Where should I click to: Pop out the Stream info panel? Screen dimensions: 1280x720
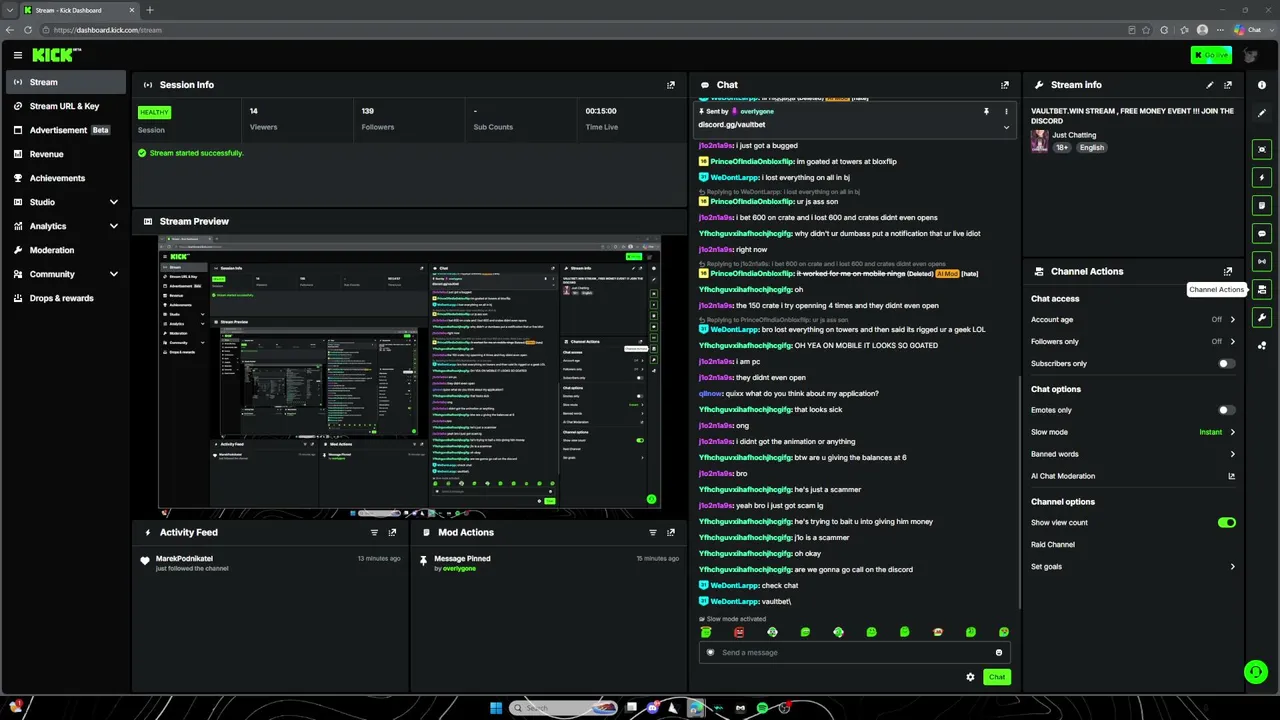[x=1228, y=85]
